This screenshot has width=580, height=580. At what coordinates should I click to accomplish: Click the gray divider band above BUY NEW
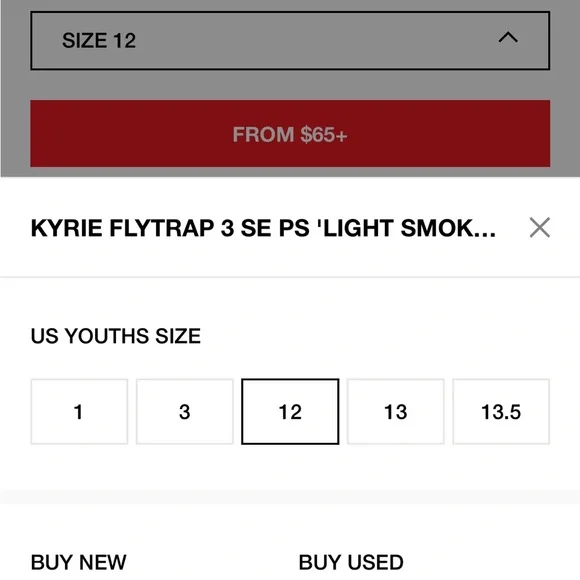pos(290,497)
